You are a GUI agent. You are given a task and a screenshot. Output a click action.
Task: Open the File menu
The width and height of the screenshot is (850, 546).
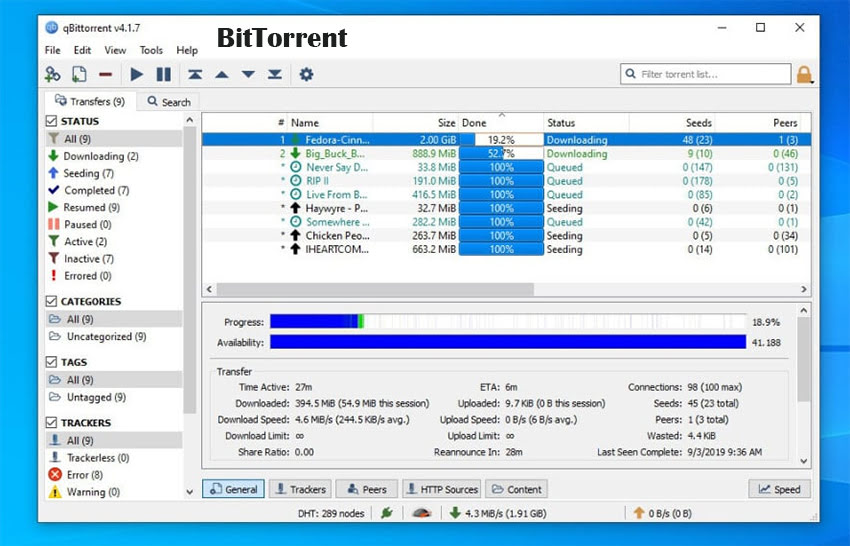pos(53,50)
